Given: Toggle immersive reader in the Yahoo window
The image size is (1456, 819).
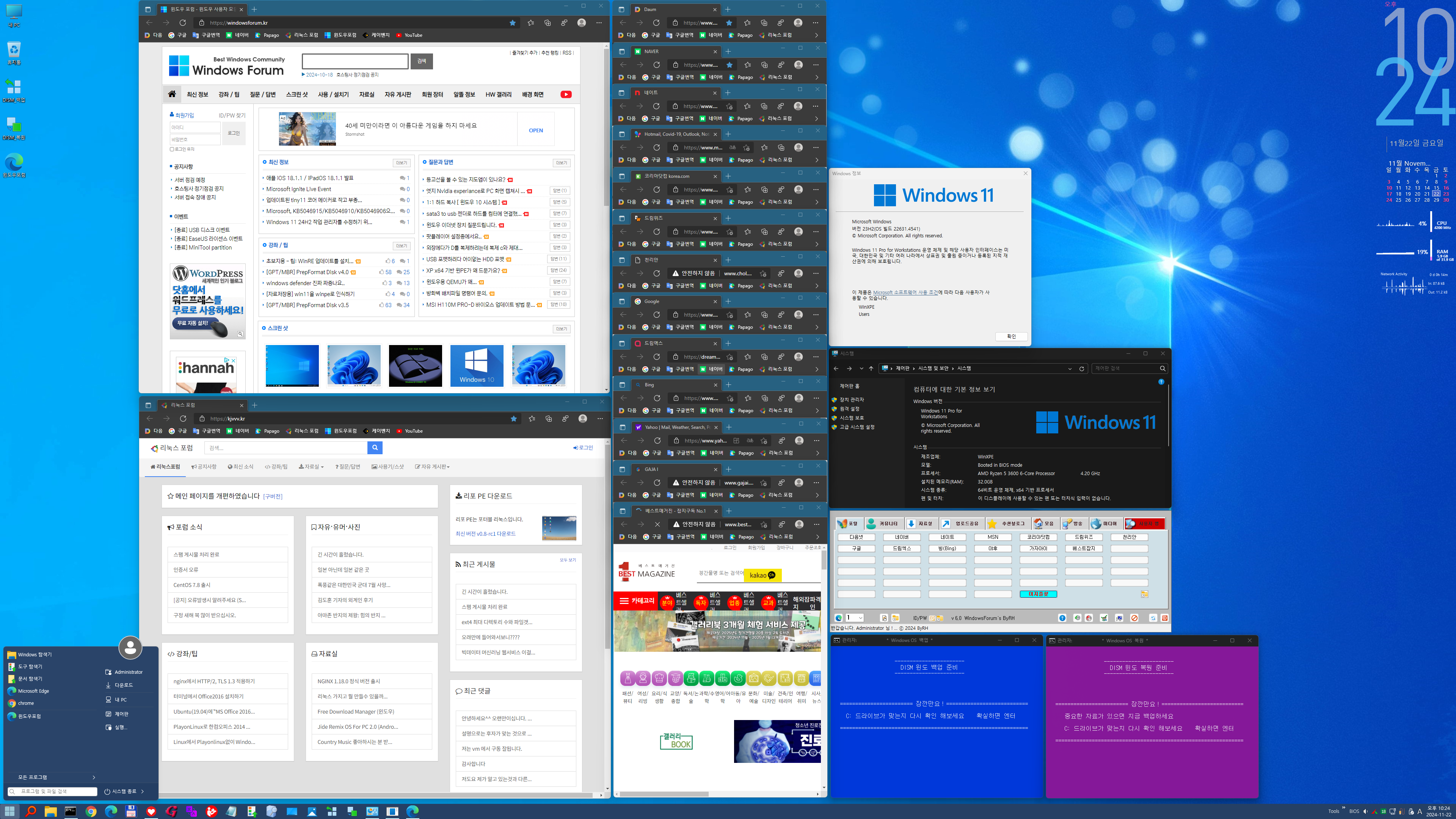Looking at the screenshot, I should [x=736, y=440].
